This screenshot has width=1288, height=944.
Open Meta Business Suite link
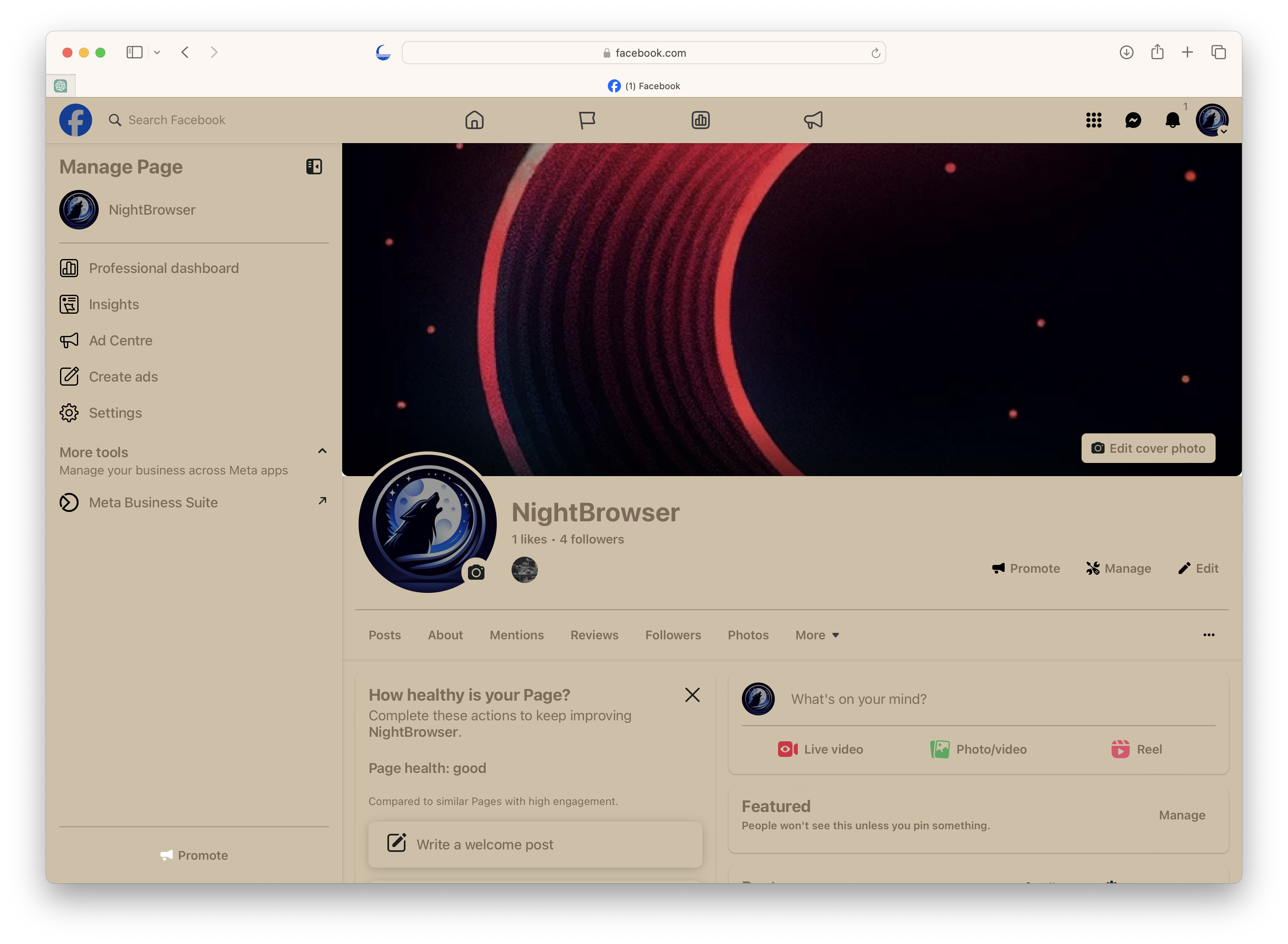click(194, 502)
